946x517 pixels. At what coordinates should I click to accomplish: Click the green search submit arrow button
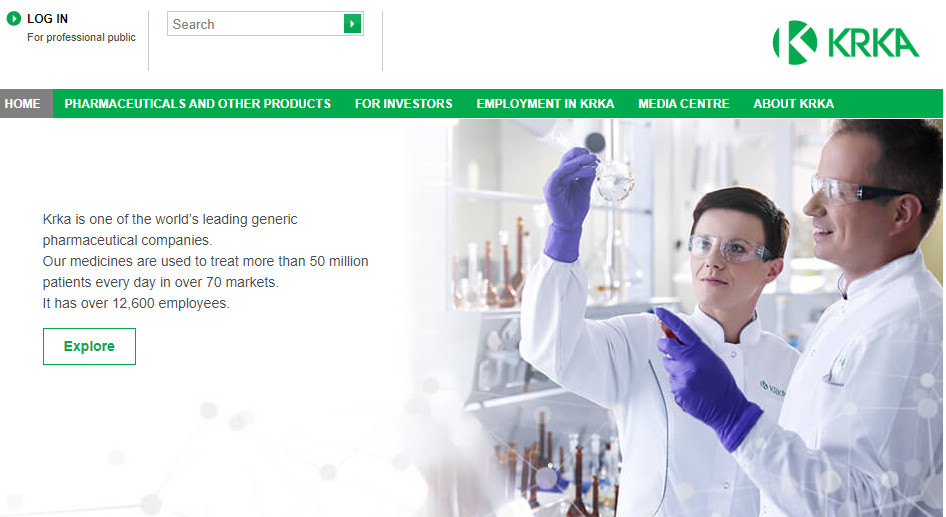point(352,24)
